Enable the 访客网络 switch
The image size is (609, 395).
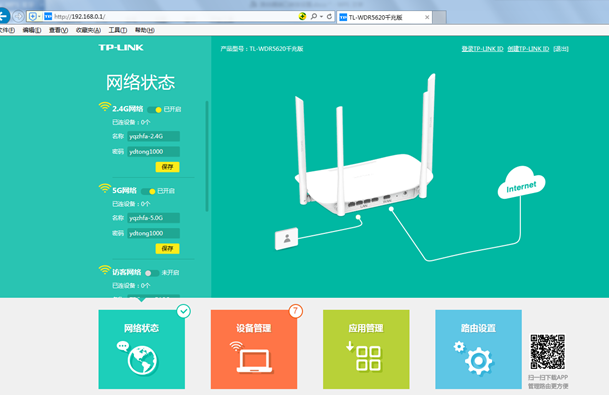point(152,273)
